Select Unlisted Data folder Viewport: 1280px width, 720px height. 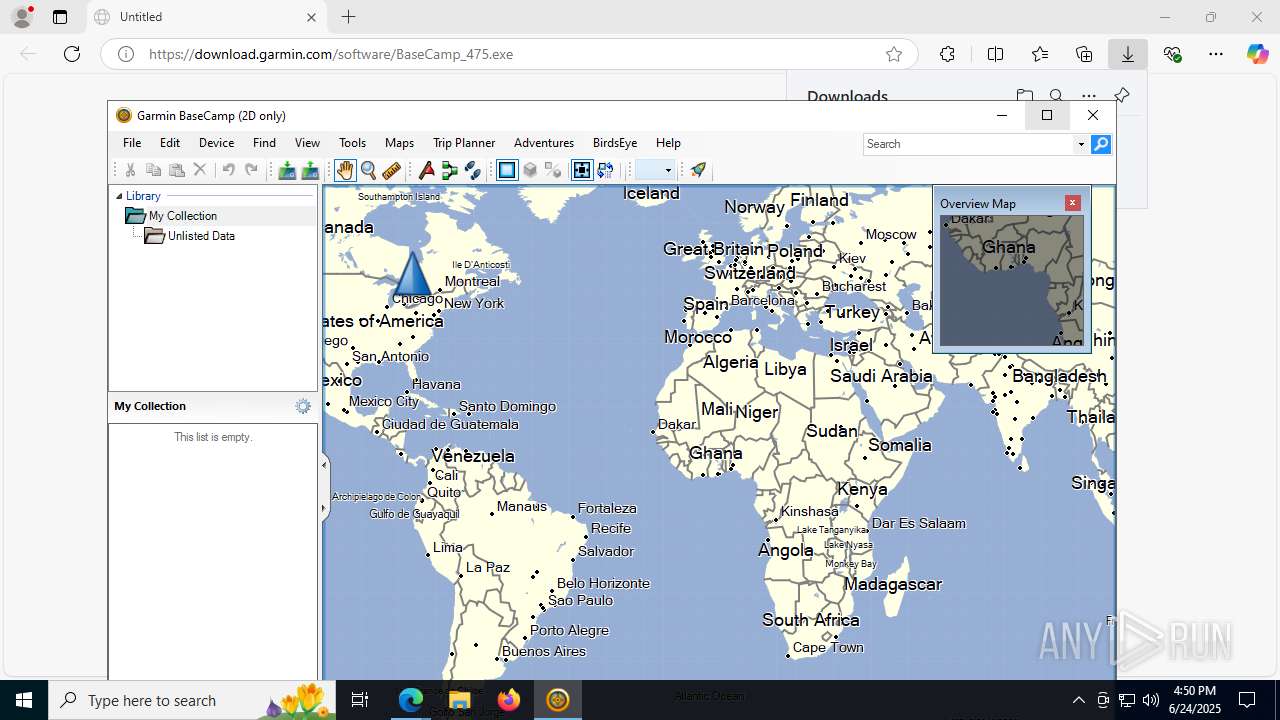point(201,236)
